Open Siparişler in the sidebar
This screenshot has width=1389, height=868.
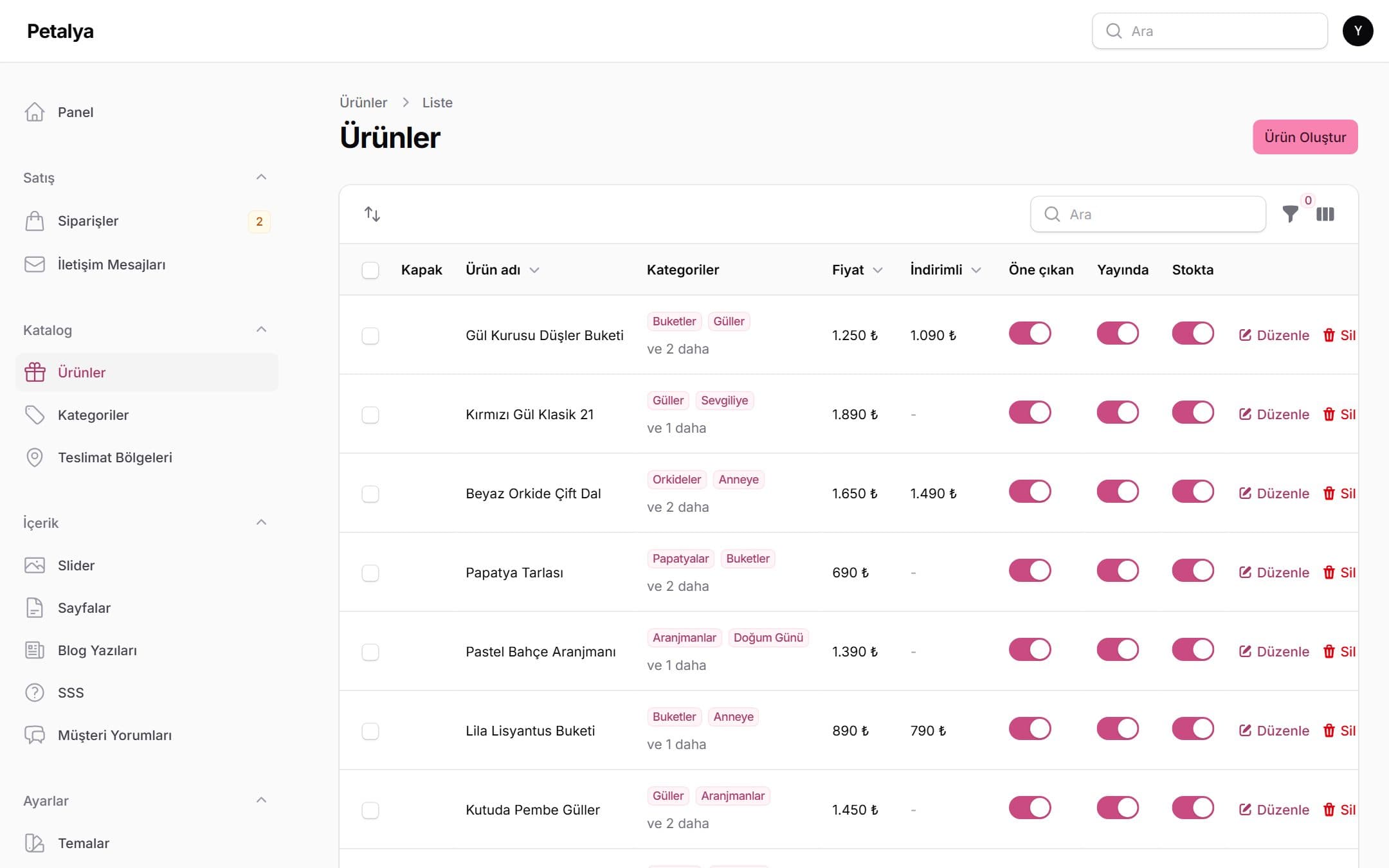[147, 221]
